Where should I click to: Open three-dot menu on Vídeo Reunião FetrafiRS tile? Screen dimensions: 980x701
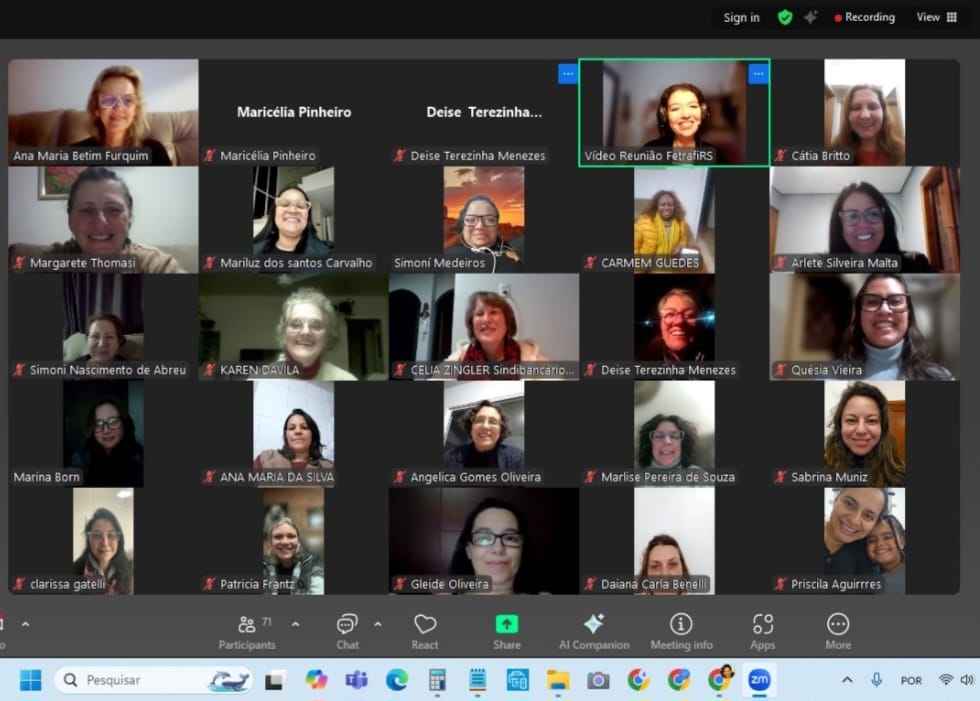[x=758, y=73]
